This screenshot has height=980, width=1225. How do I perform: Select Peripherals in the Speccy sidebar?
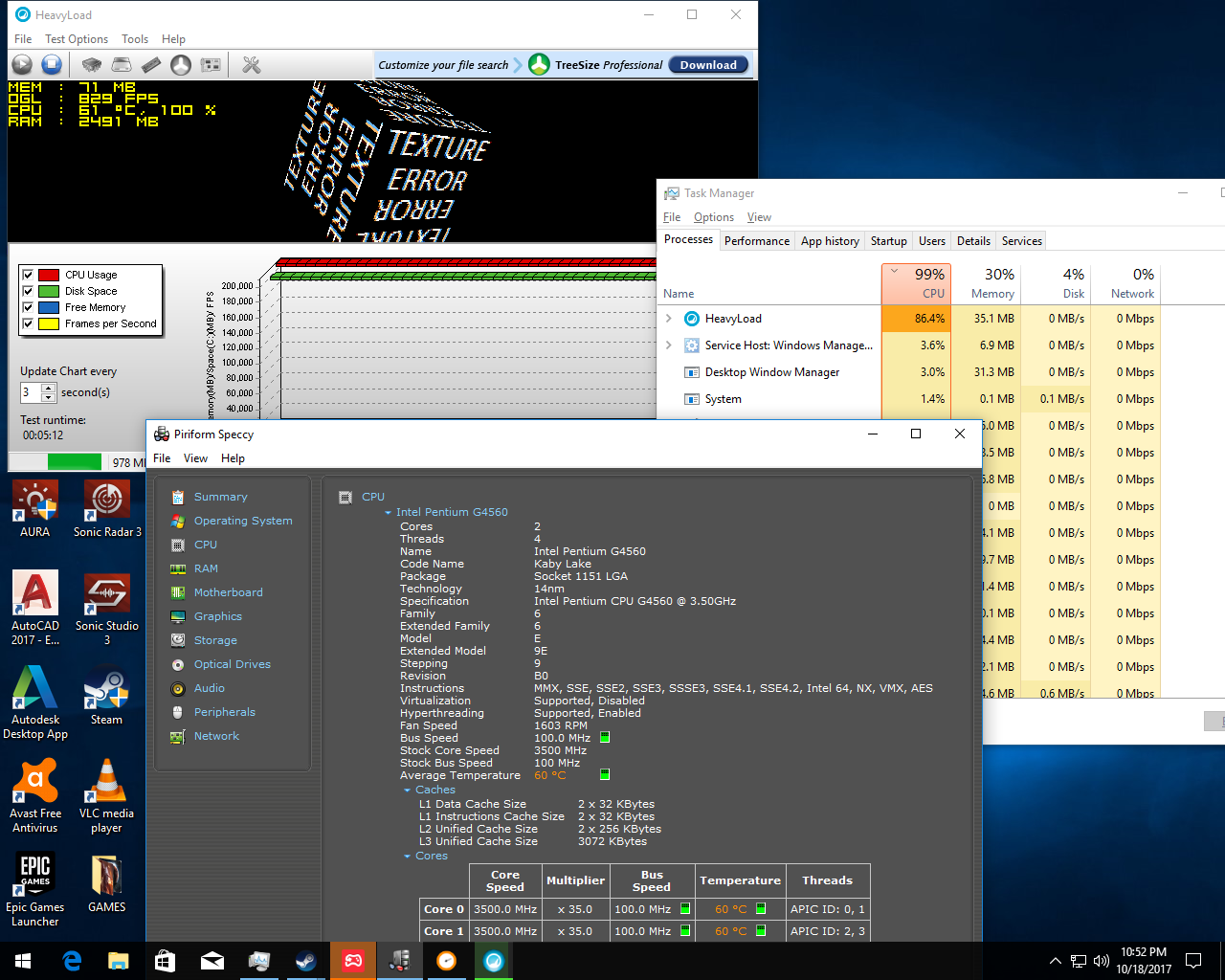point(224,712)
